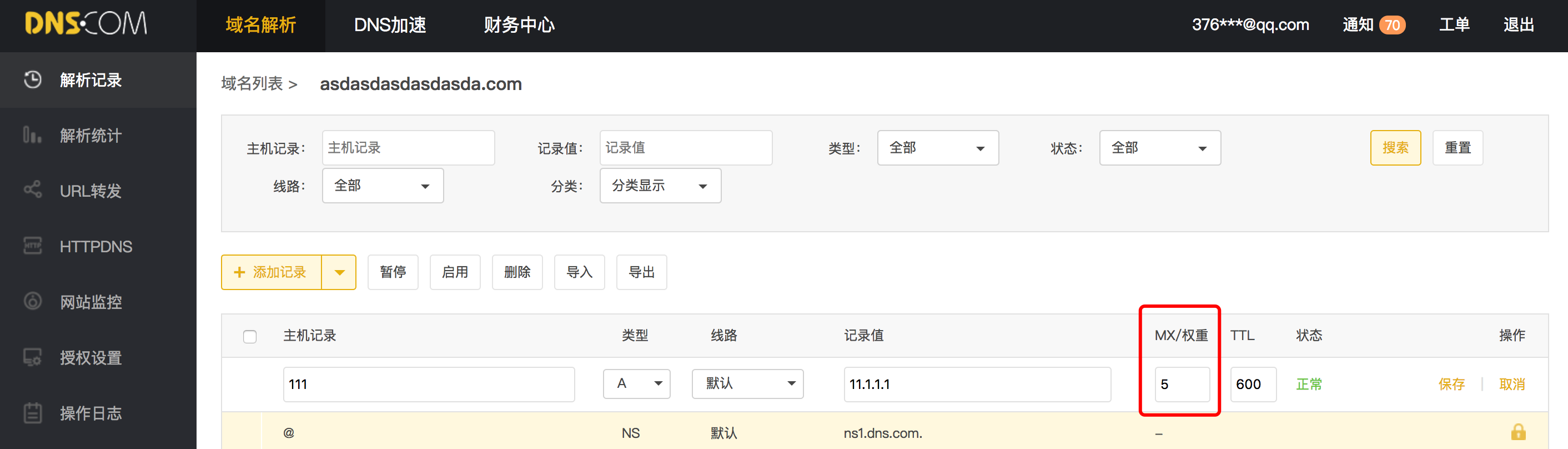Open the 财务中心 tab
Image resolution: width=1568 pixels, height=449 pixels.
point(519,25)
